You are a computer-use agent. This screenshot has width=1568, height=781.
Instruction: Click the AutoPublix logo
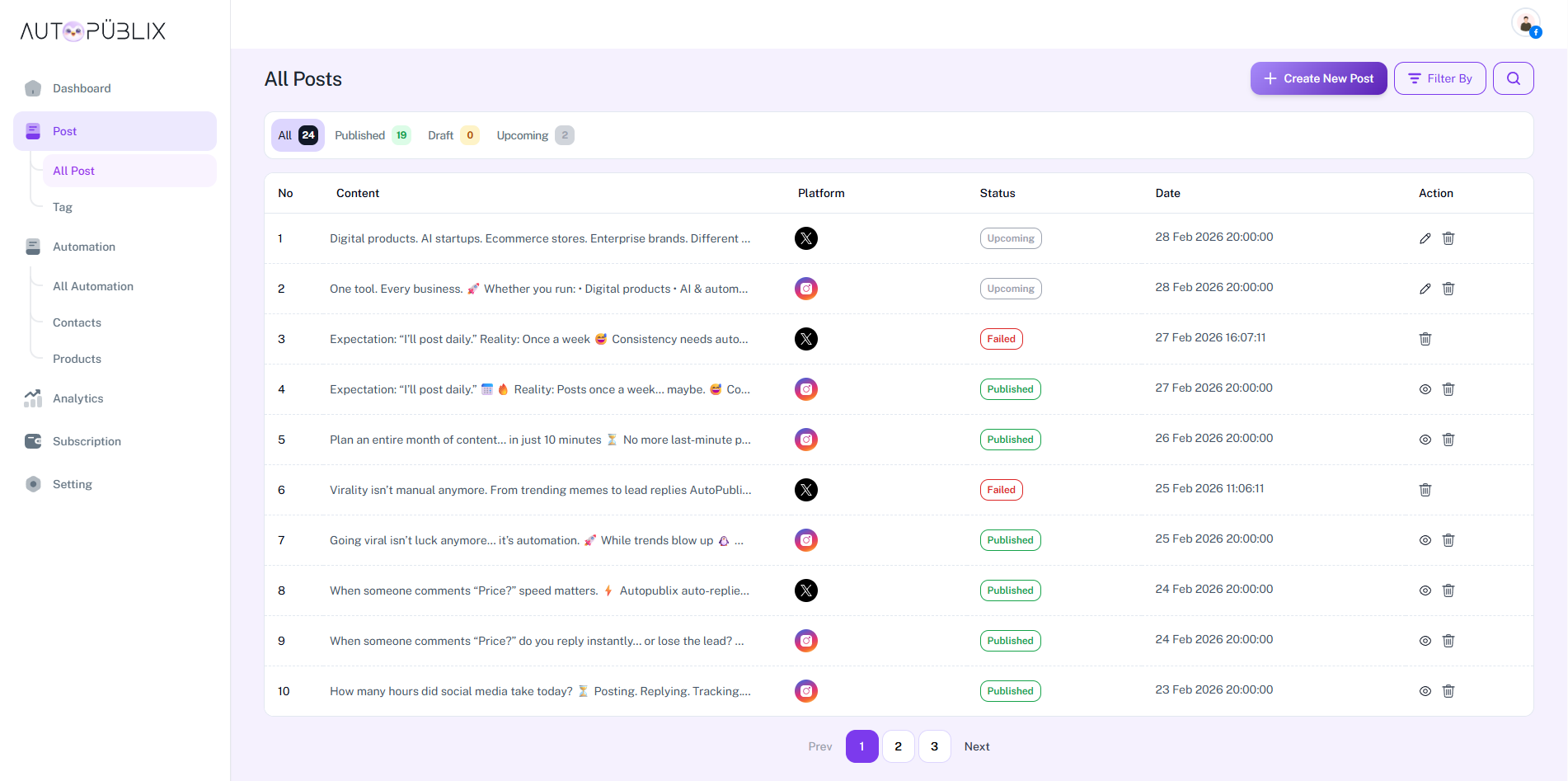pos(93,31)
